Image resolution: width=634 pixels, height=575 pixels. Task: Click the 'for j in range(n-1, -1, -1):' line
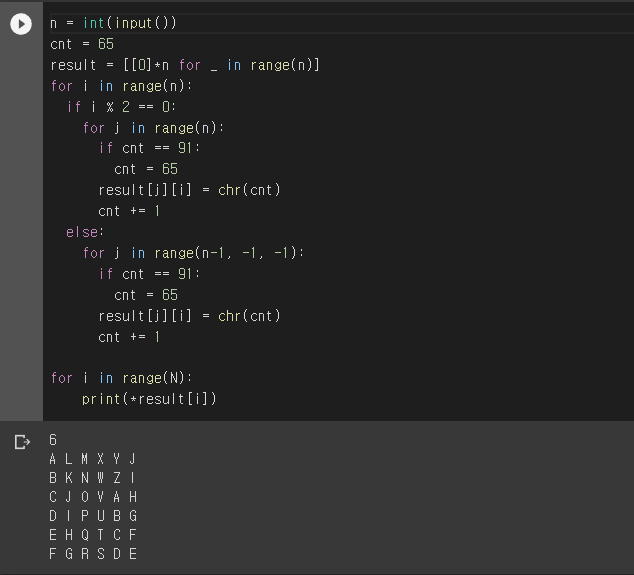click(193, 254)
